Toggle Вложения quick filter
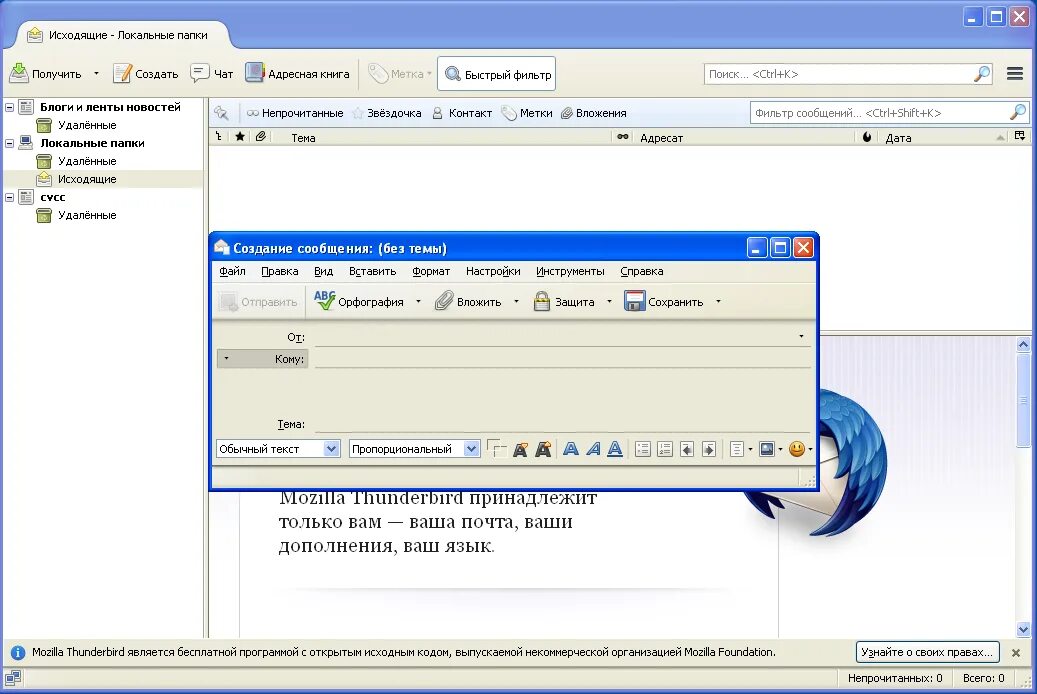 click(x=594, y=113)
